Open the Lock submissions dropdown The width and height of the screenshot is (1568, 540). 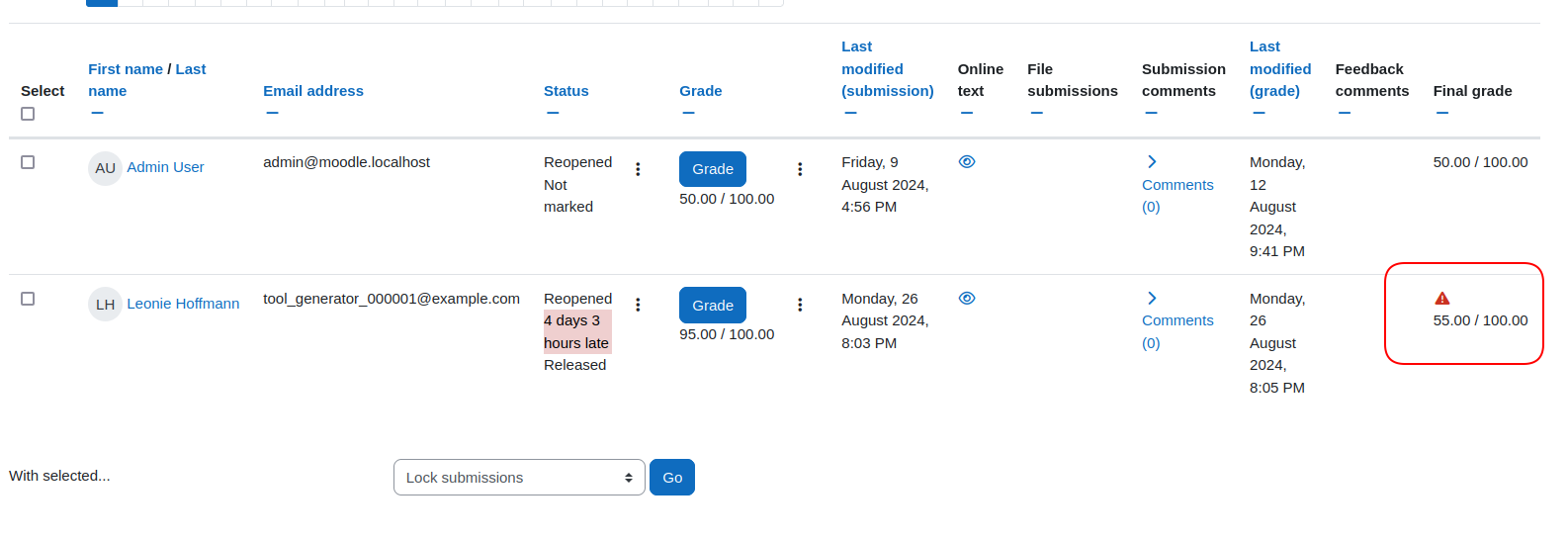[519, 477]
